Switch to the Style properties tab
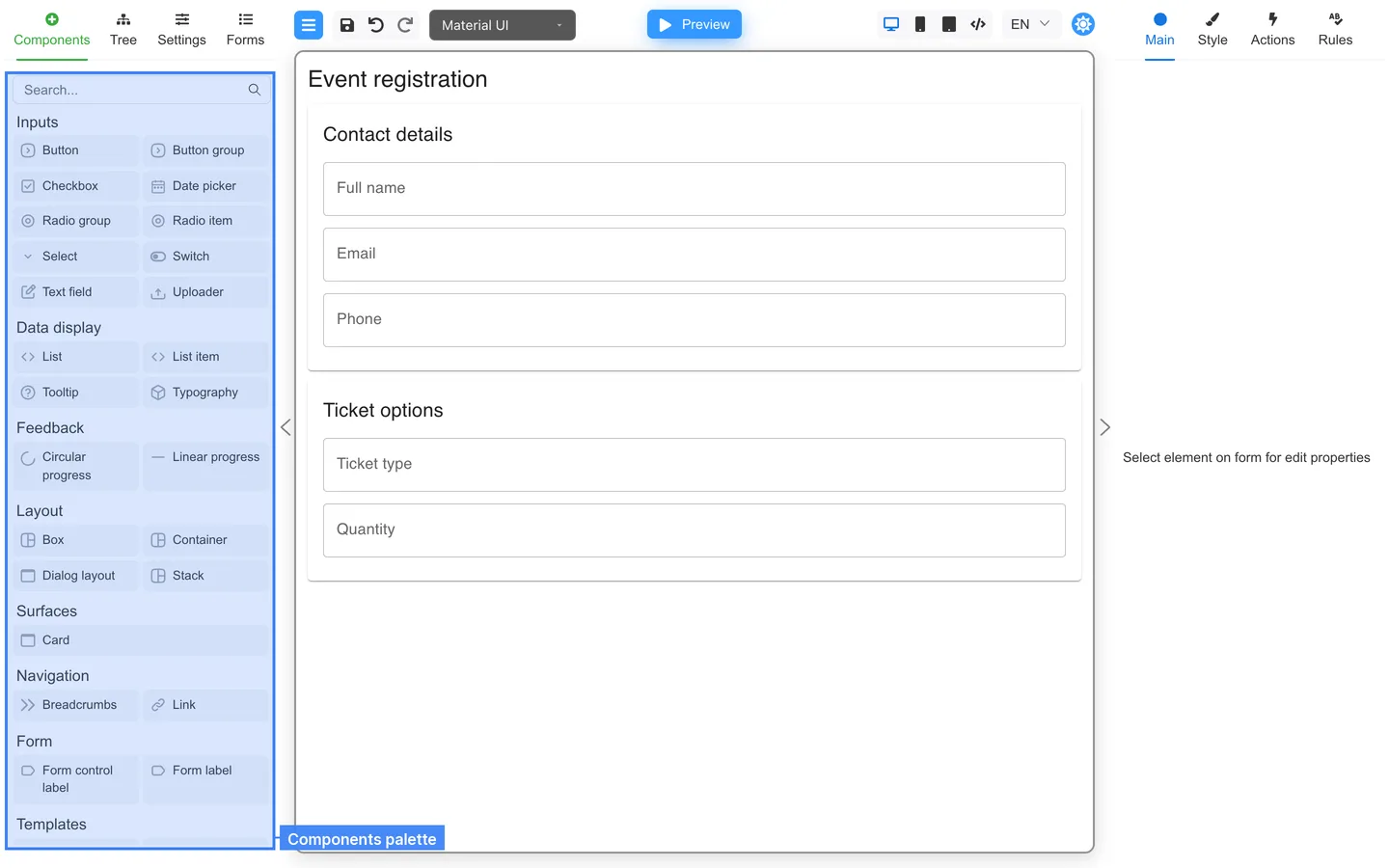1389x868 pixels. (1212, 30)
